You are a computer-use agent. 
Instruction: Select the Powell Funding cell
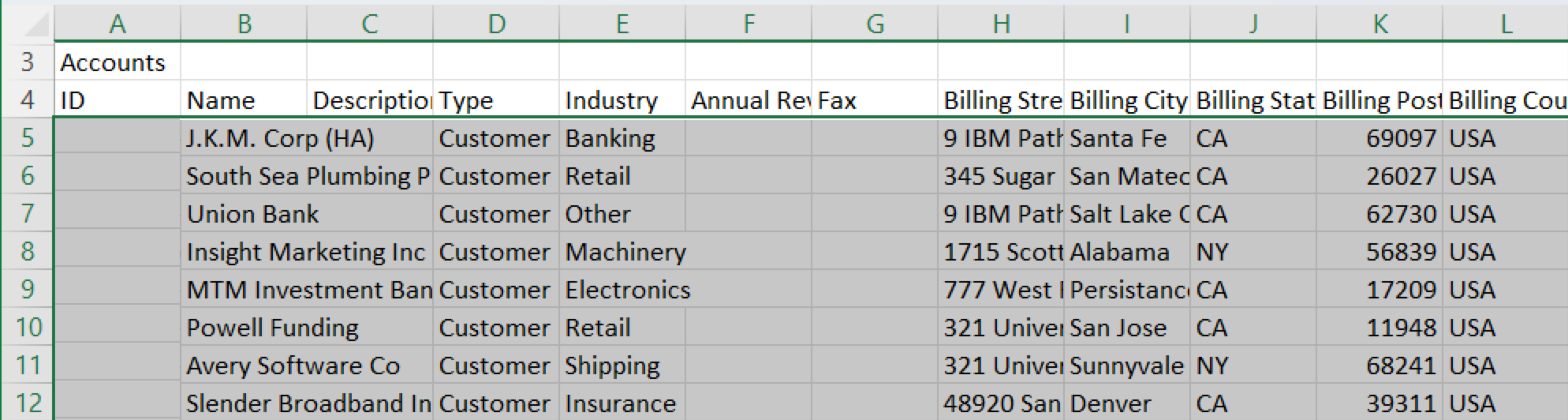click(272, 328)
